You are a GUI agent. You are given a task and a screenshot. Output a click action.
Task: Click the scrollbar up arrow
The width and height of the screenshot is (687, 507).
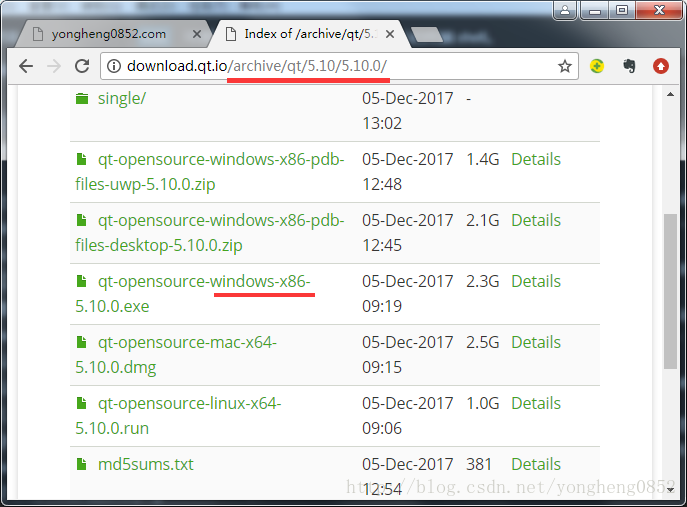tap(670, 94)
